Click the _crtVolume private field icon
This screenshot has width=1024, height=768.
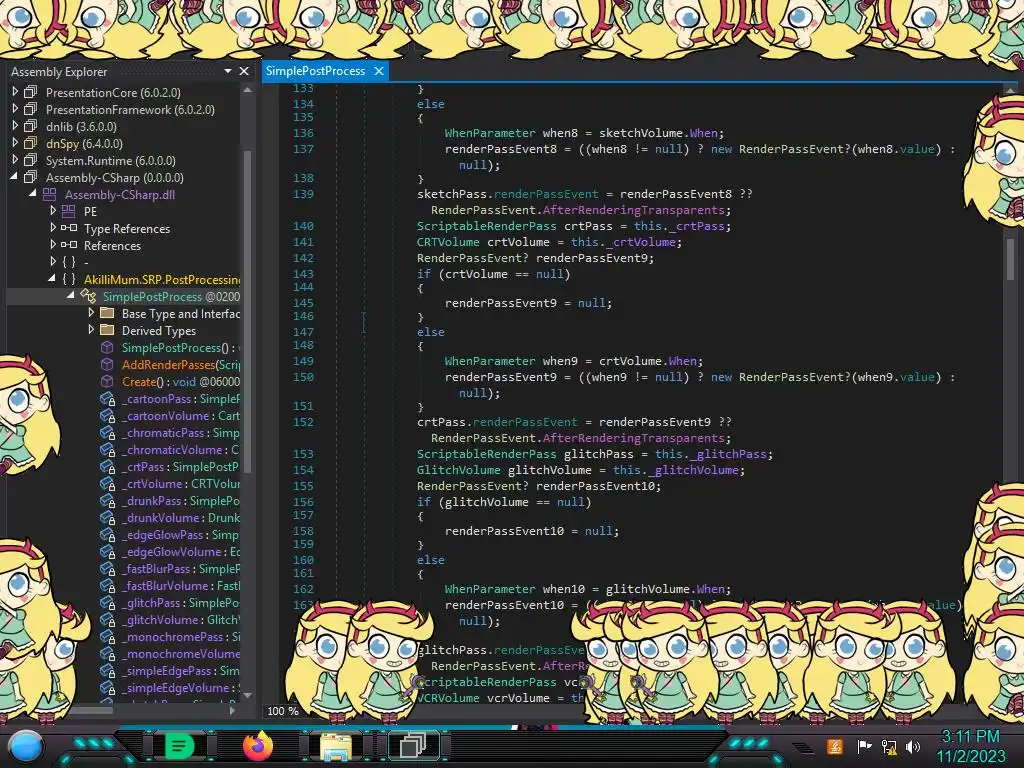[x=107, y=483]
